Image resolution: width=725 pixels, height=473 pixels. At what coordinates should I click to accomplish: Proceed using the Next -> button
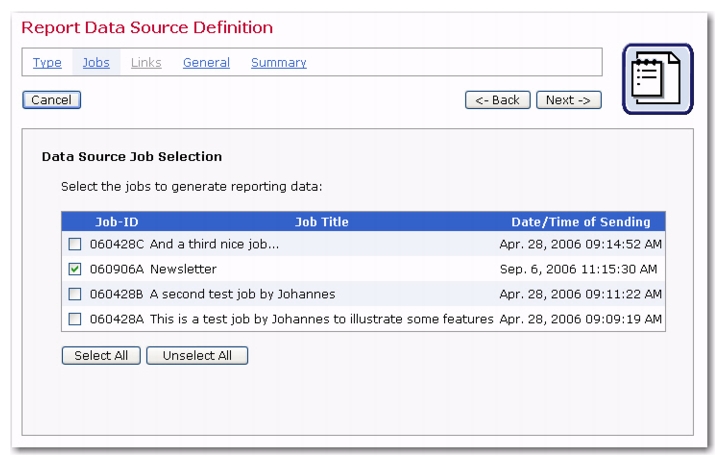point(569,100)
